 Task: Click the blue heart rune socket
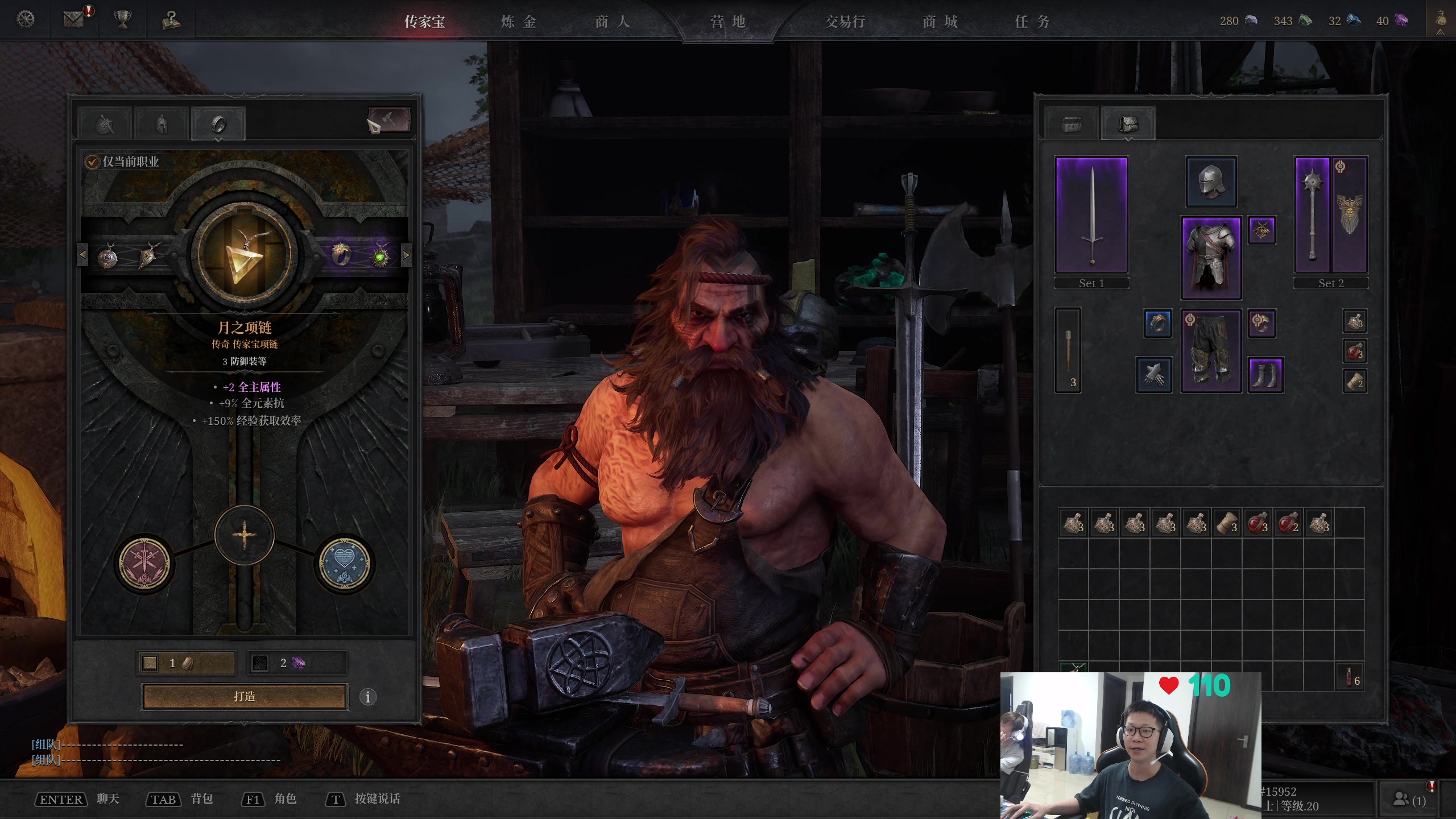344,562
